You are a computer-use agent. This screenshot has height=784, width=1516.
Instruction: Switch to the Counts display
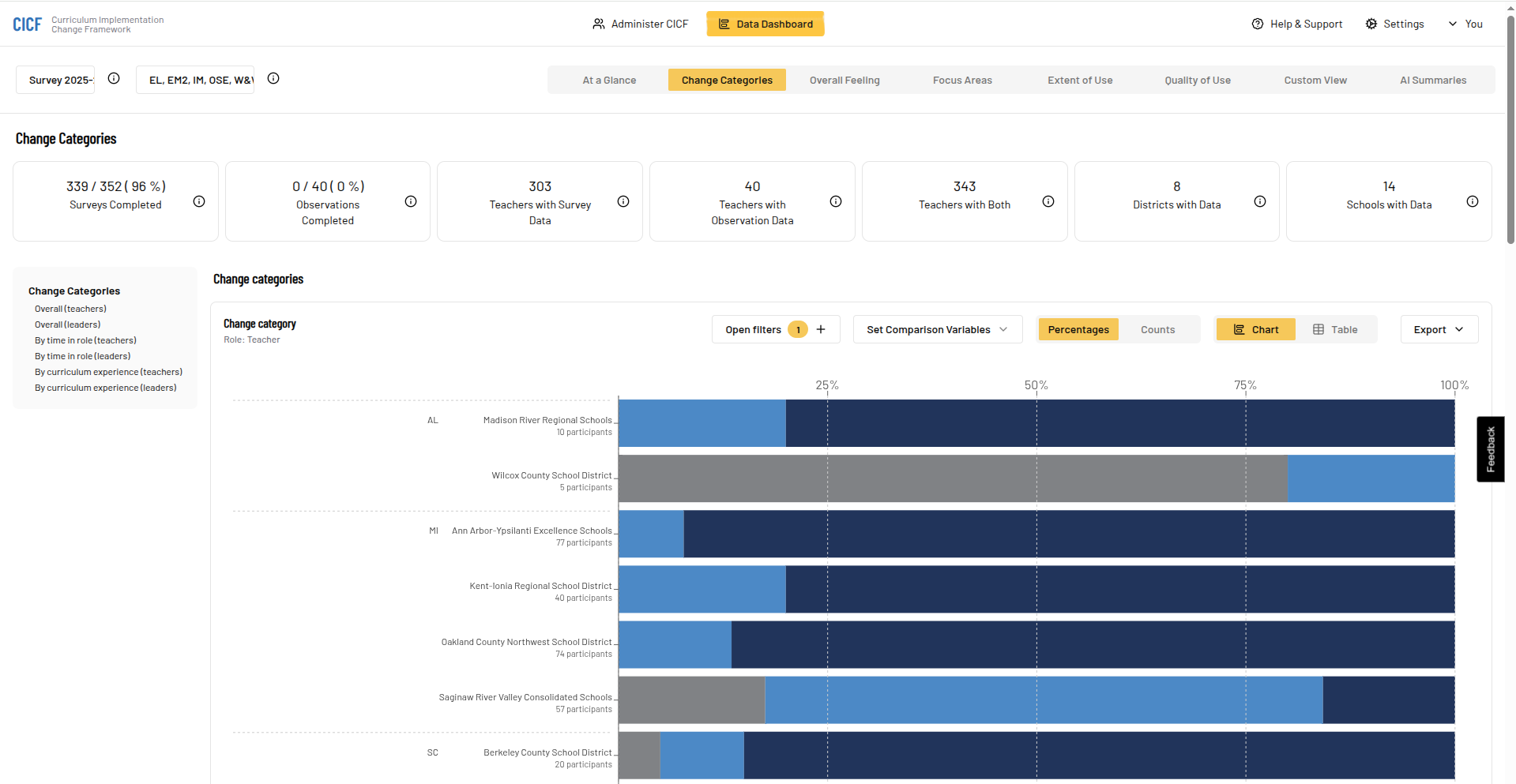(1157, 329)
